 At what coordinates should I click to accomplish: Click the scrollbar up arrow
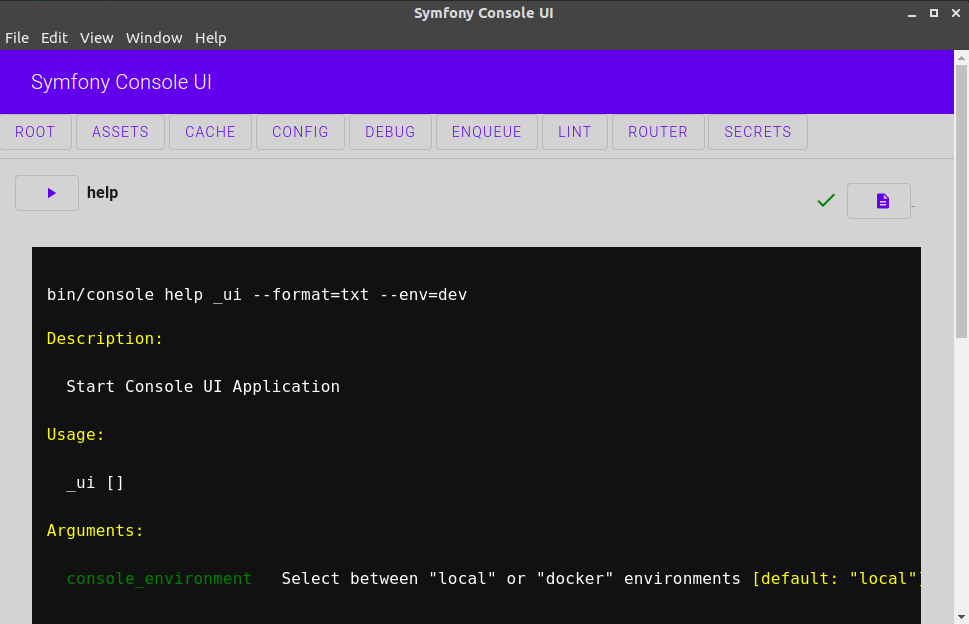coord(961,58)
